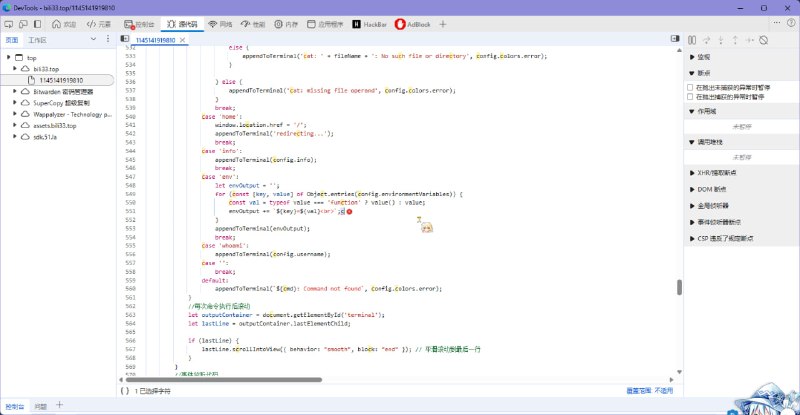Image resolution: width=800 pixels, height=415 pixels.
Task: Click the deactivate breakpoints icon
Action: click(x=768, y=40)
